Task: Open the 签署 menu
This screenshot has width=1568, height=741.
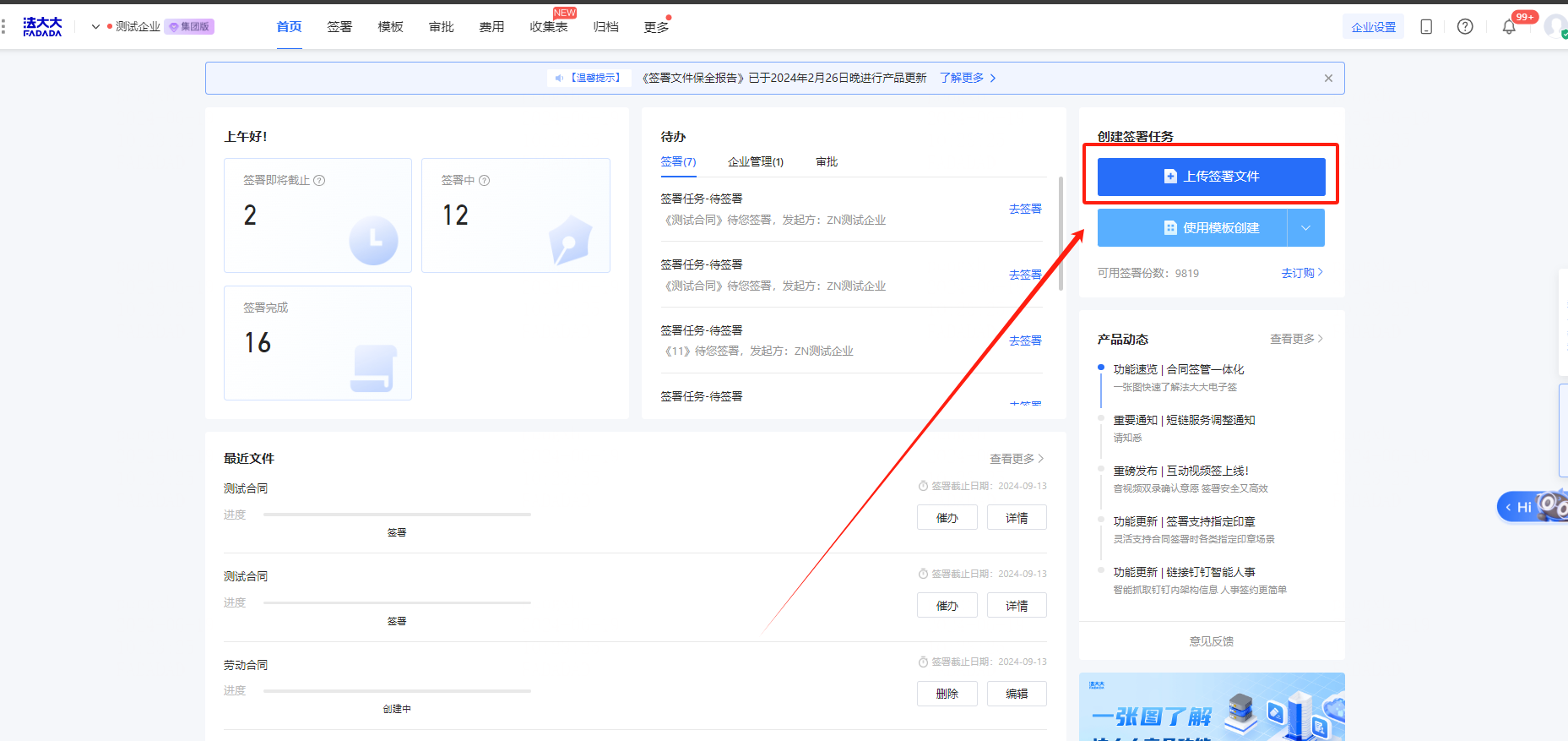Action: (339, 27)
